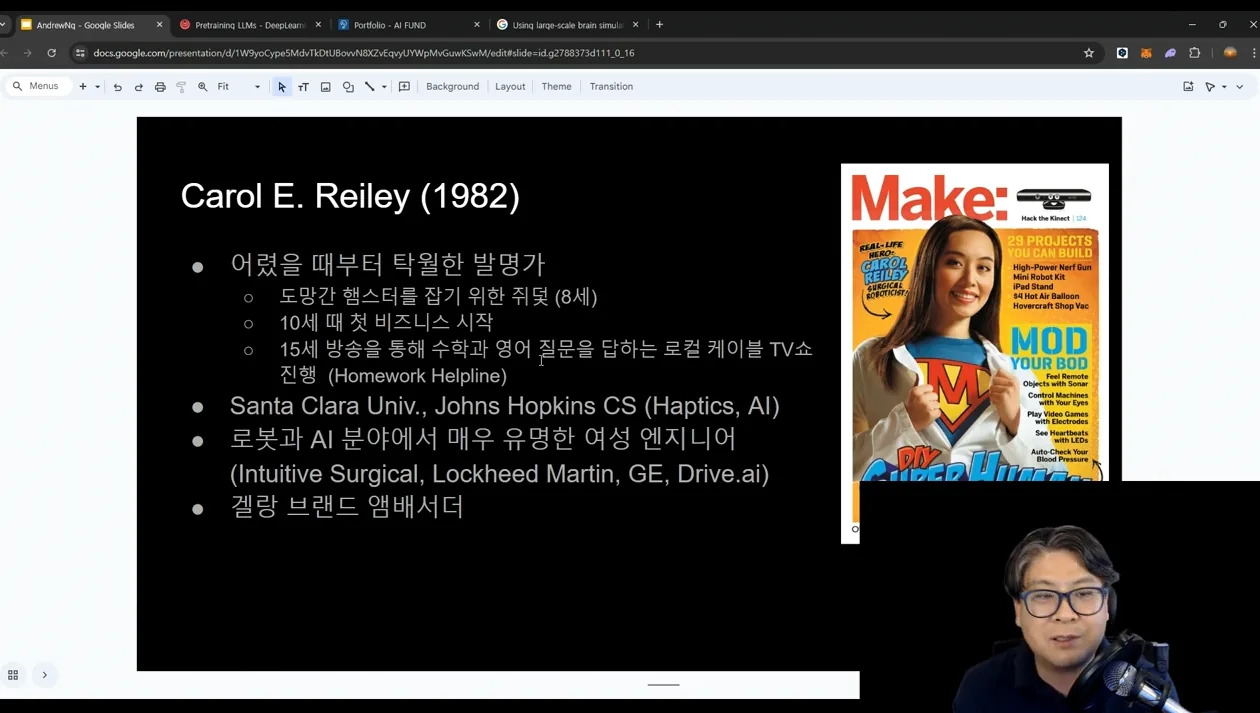
Task: Expand the filmstrip panel with arrow
Action: (x=45, y=675)
